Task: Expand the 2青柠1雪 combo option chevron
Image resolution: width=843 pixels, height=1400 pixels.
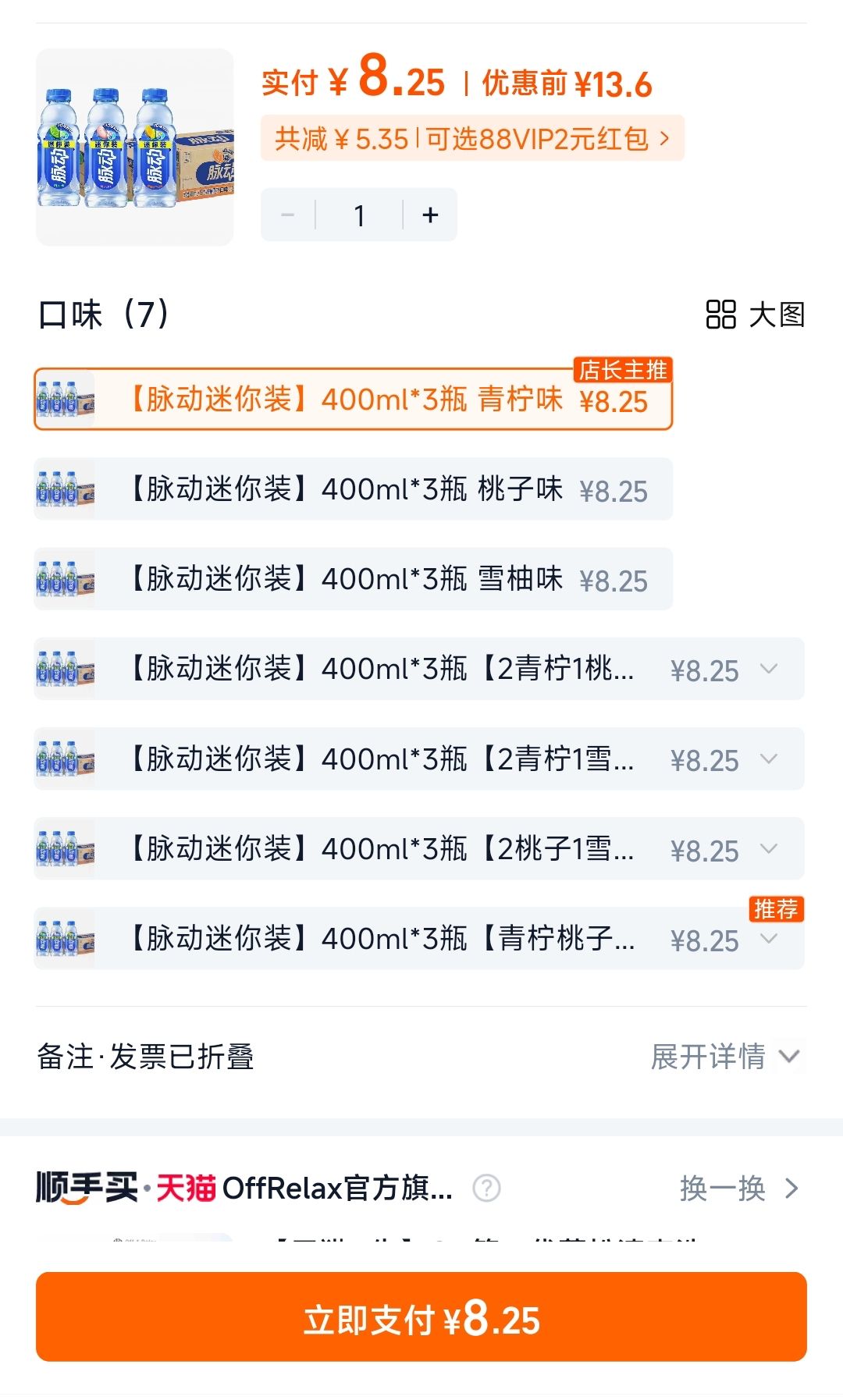Action: [x=769, y=759]
